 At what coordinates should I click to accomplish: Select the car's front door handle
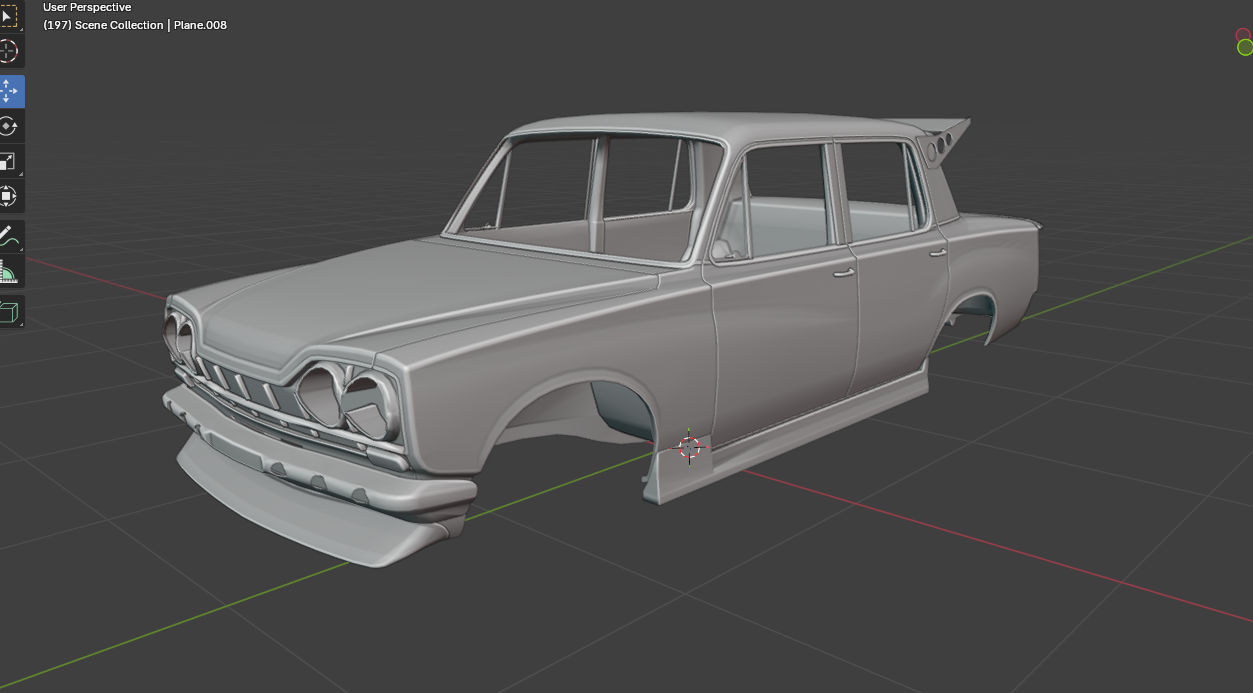pos(844,272)
